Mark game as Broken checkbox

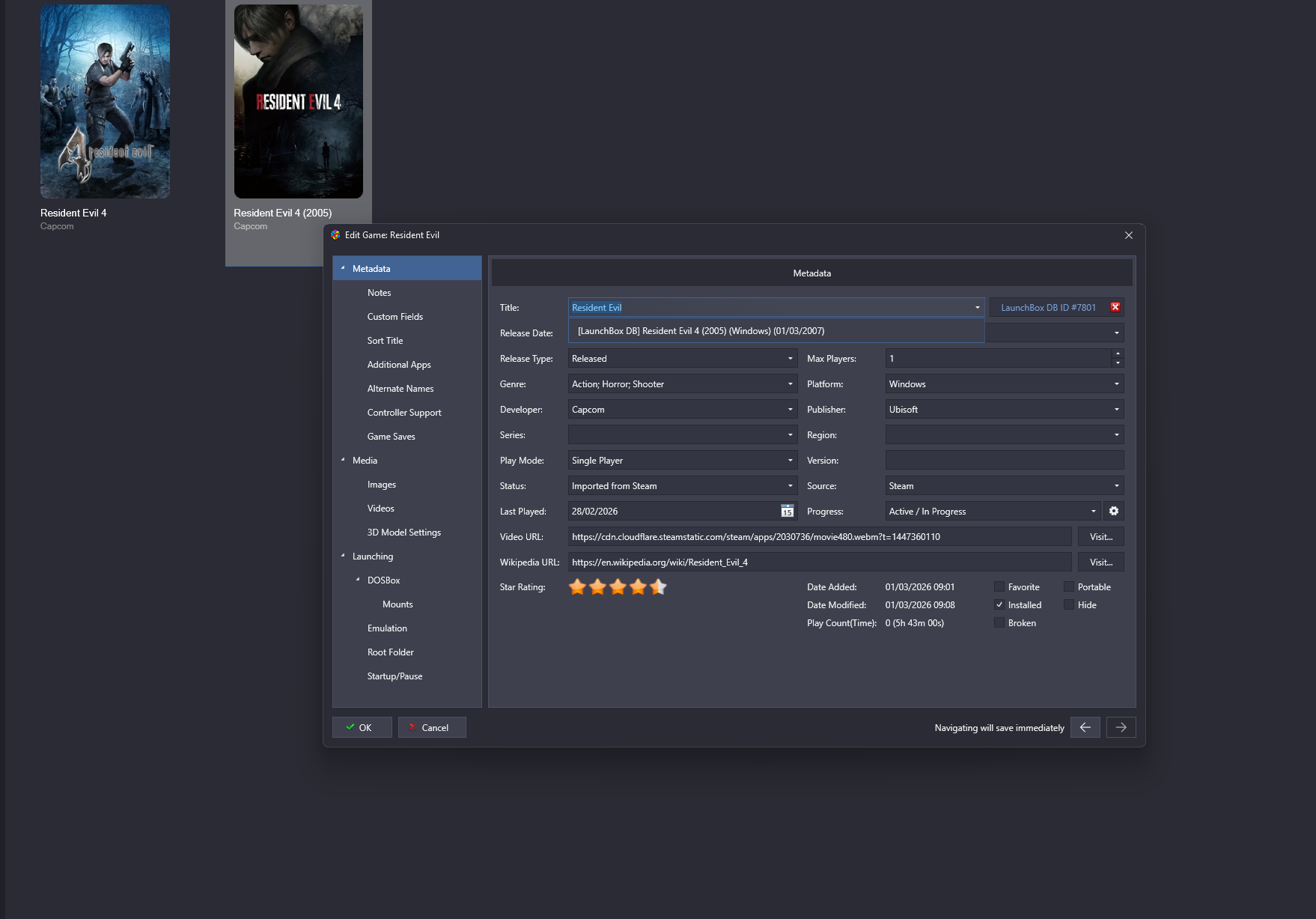pyautogui.click(x=999, y=623)
